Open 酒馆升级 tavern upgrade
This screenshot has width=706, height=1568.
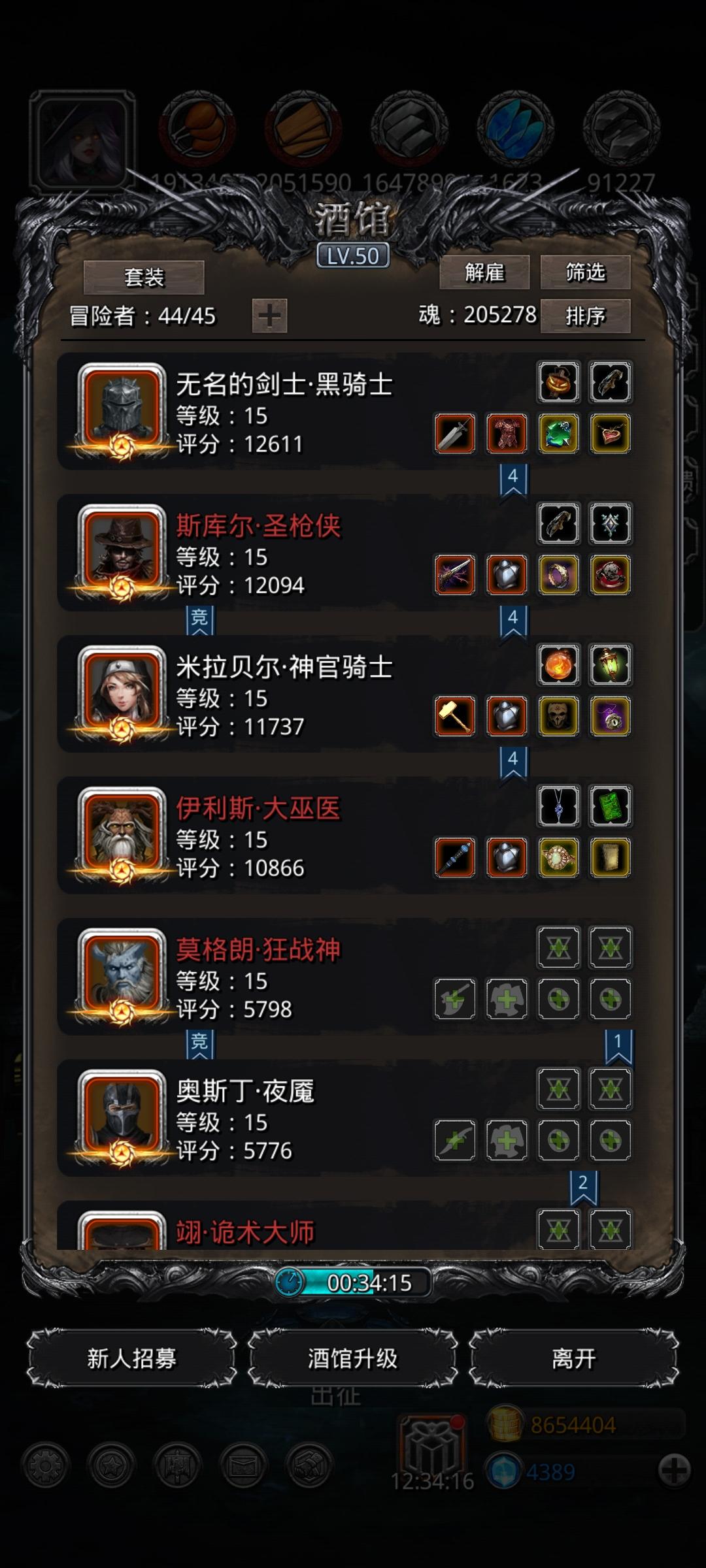pyautogui.click(x=352, y=1358)
